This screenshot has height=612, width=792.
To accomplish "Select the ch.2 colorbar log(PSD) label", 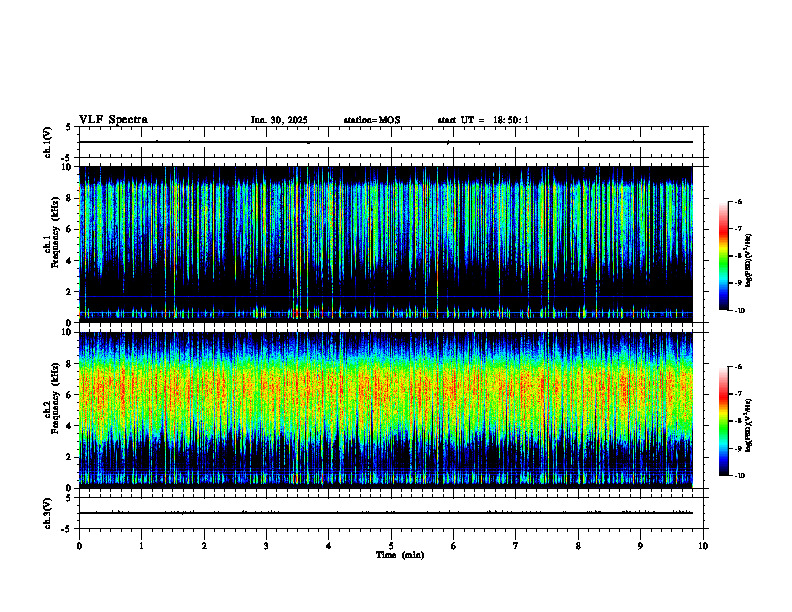I will 749,426.
